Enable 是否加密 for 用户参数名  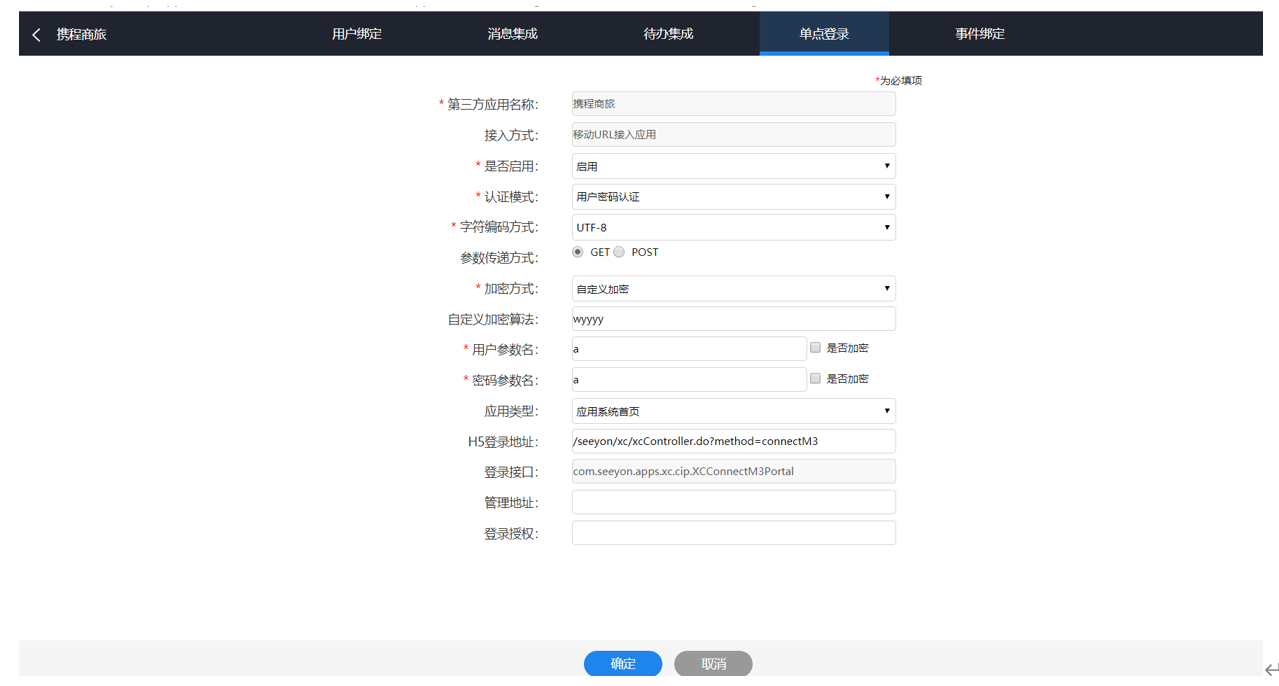pyautogui.click(x=816, y=348)
